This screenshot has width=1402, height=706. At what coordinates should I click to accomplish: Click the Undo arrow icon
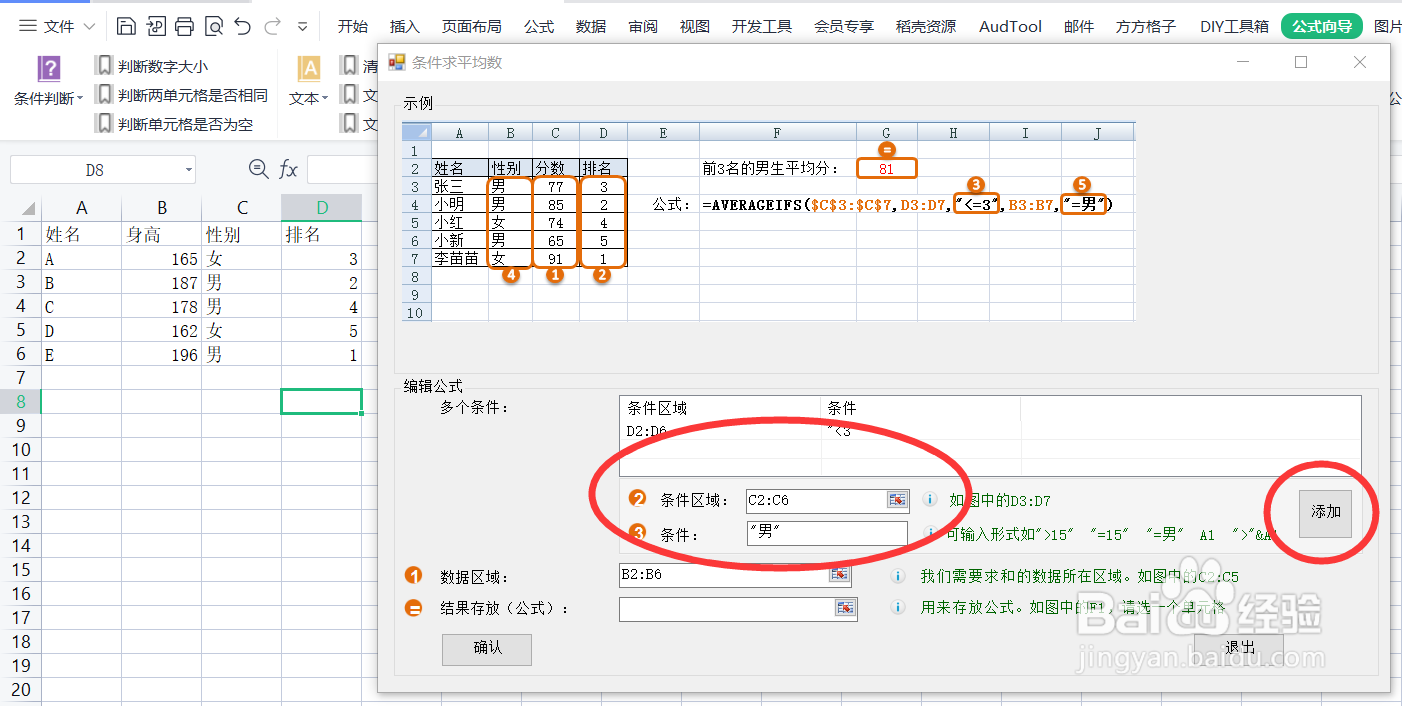click(242, 27)
